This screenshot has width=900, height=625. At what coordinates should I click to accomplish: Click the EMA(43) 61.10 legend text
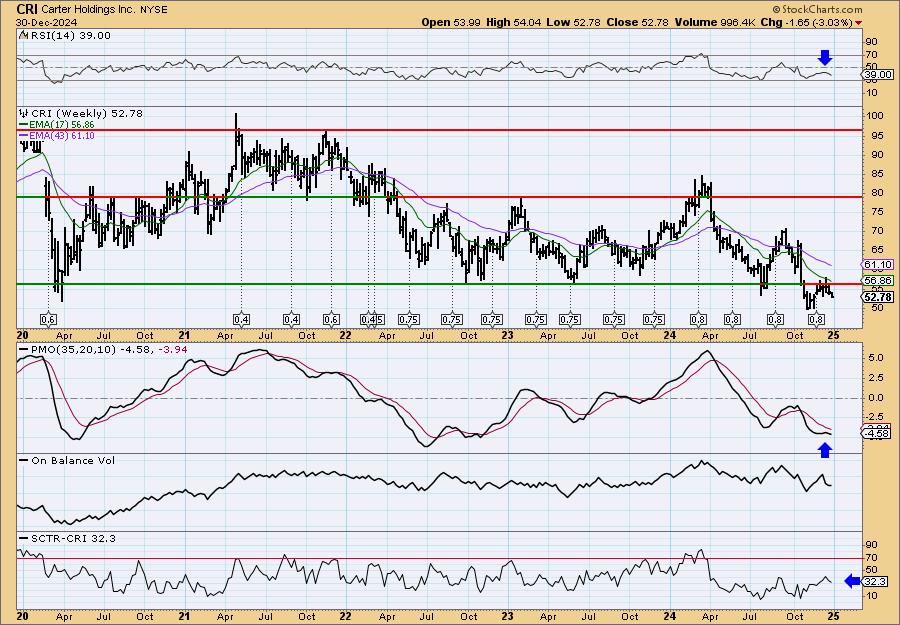point(62,135)
